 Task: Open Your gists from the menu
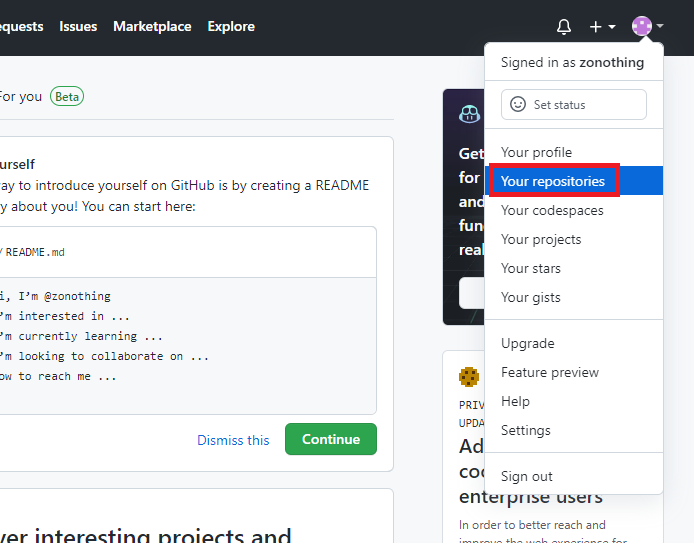click(574, 297)
